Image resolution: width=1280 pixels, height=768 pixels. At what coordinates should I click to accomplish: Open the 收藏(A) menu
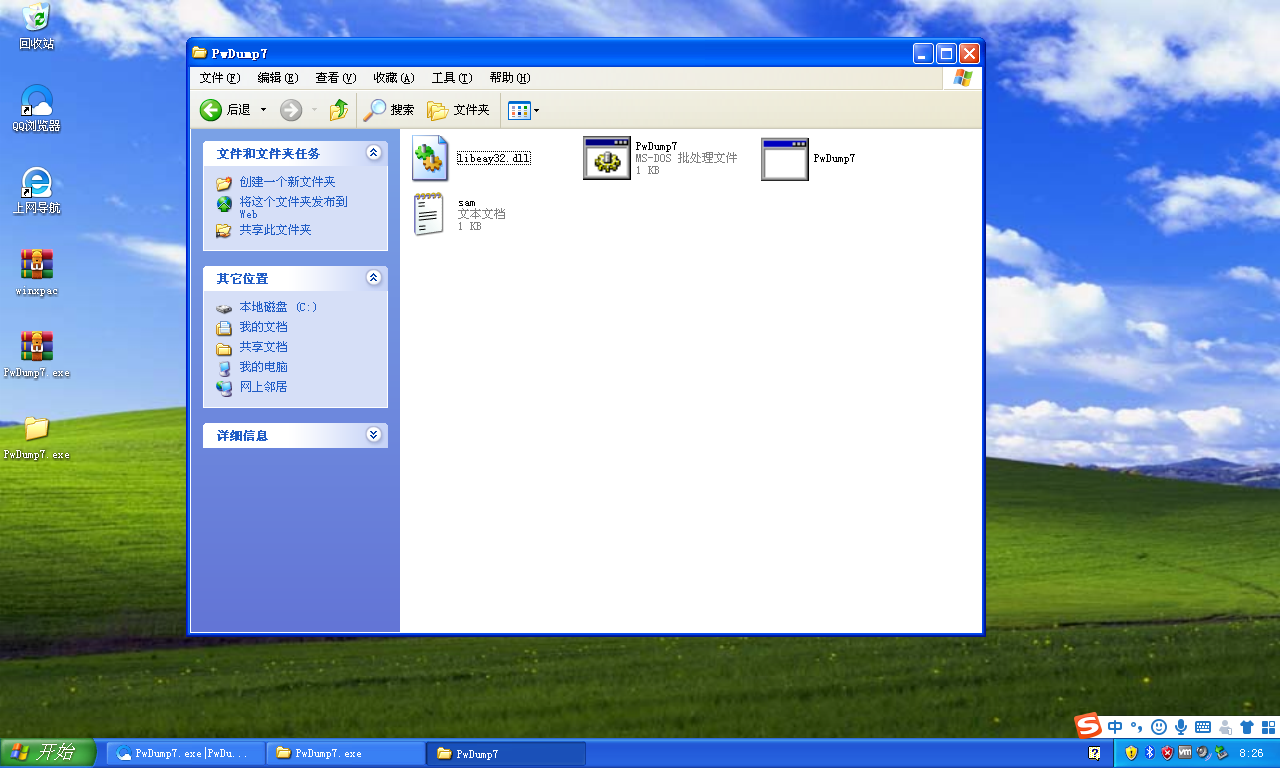coord(394,78)
